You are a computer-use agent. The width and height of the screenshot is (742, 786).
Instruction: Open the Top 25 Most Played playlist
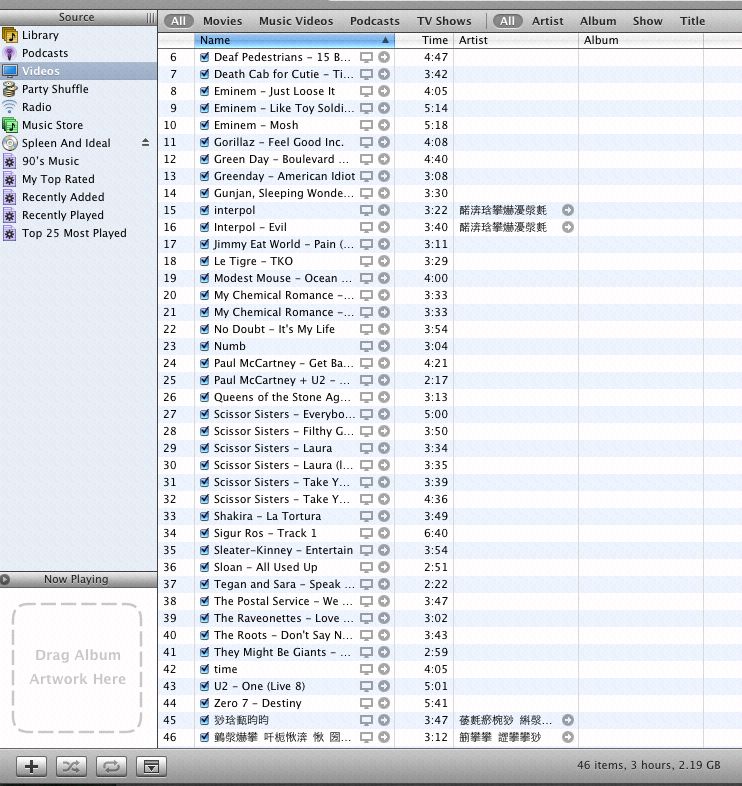pos(74,234)
